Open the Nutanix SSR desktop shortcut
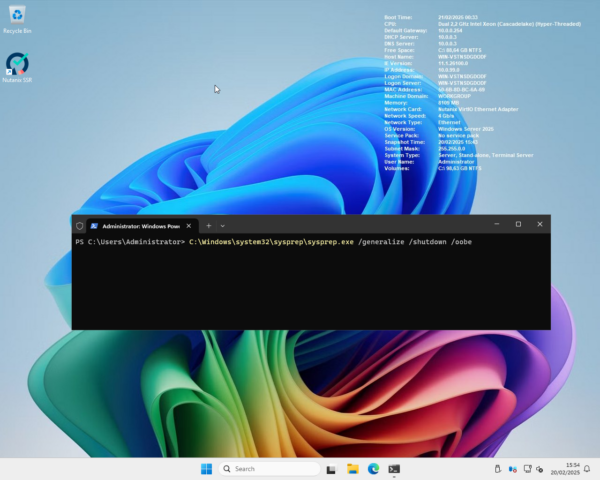600x480 pixels. click(17, 65)
